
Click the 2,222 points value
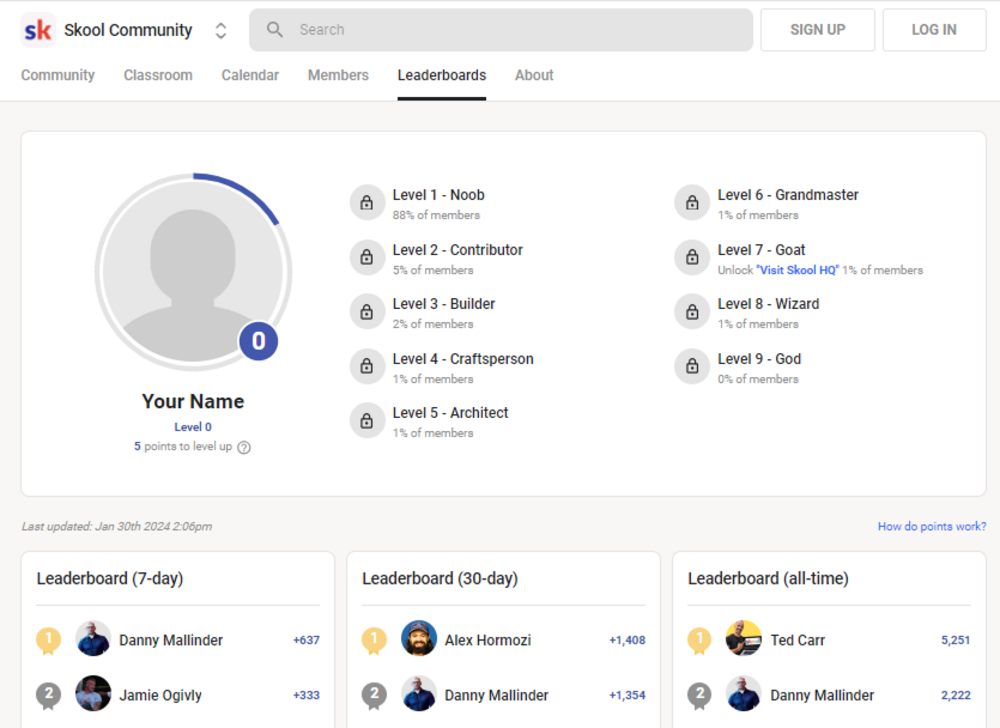[x=955, y=695]
